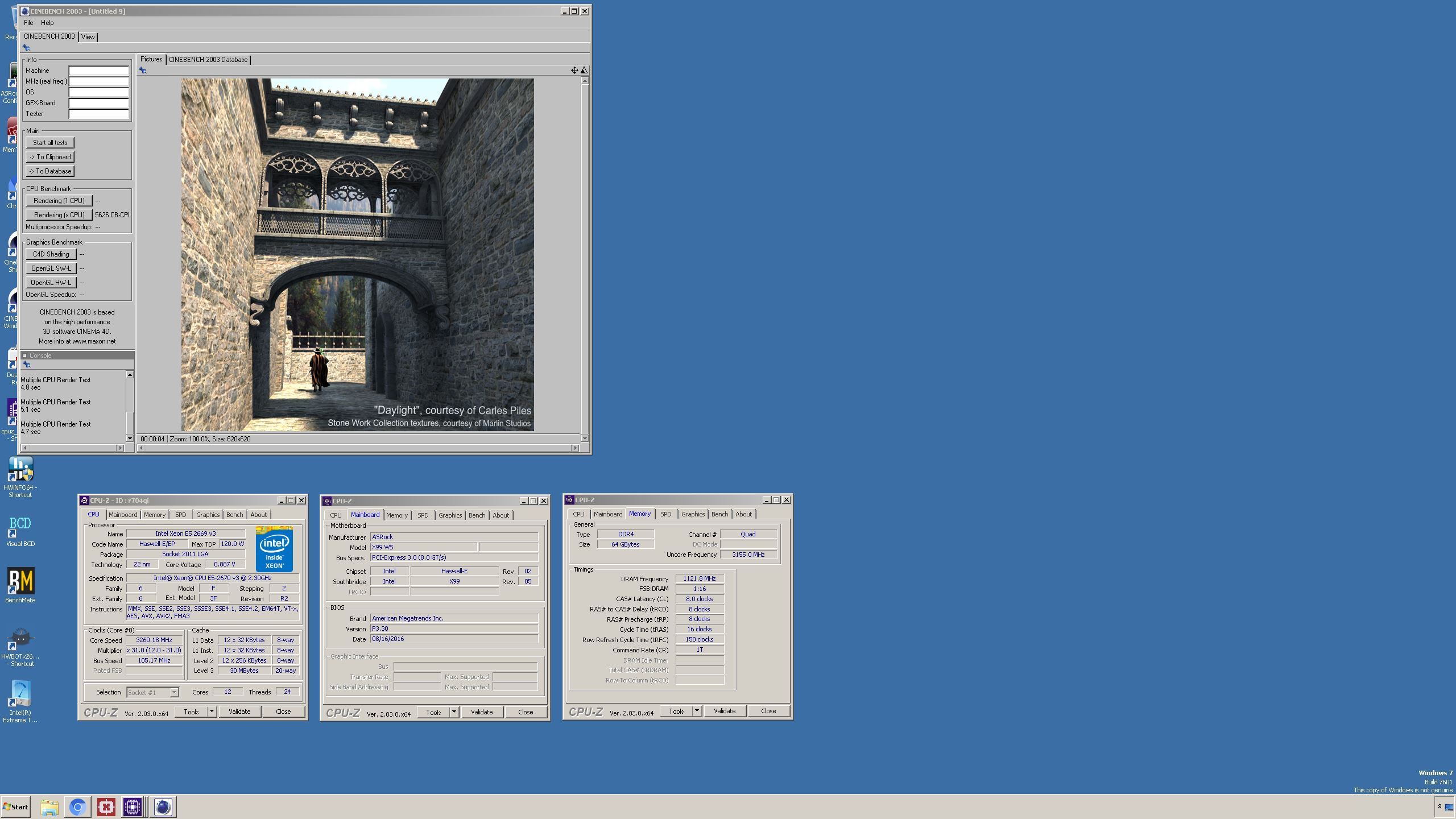Image resolution: width=1456 pixels, height=819 pixels.
Task: Expand Tools arrow in CPU-Z CPU window
Action: coord(212,712)
